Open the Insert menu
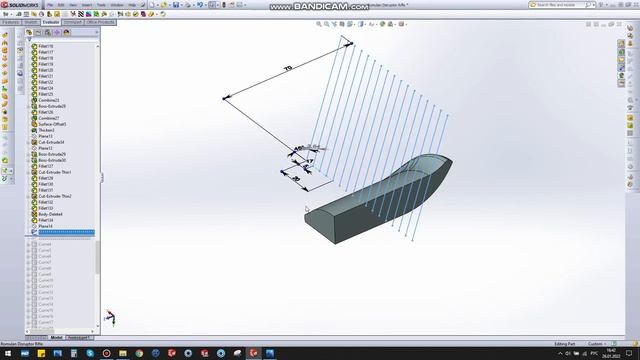 (87, 5)
